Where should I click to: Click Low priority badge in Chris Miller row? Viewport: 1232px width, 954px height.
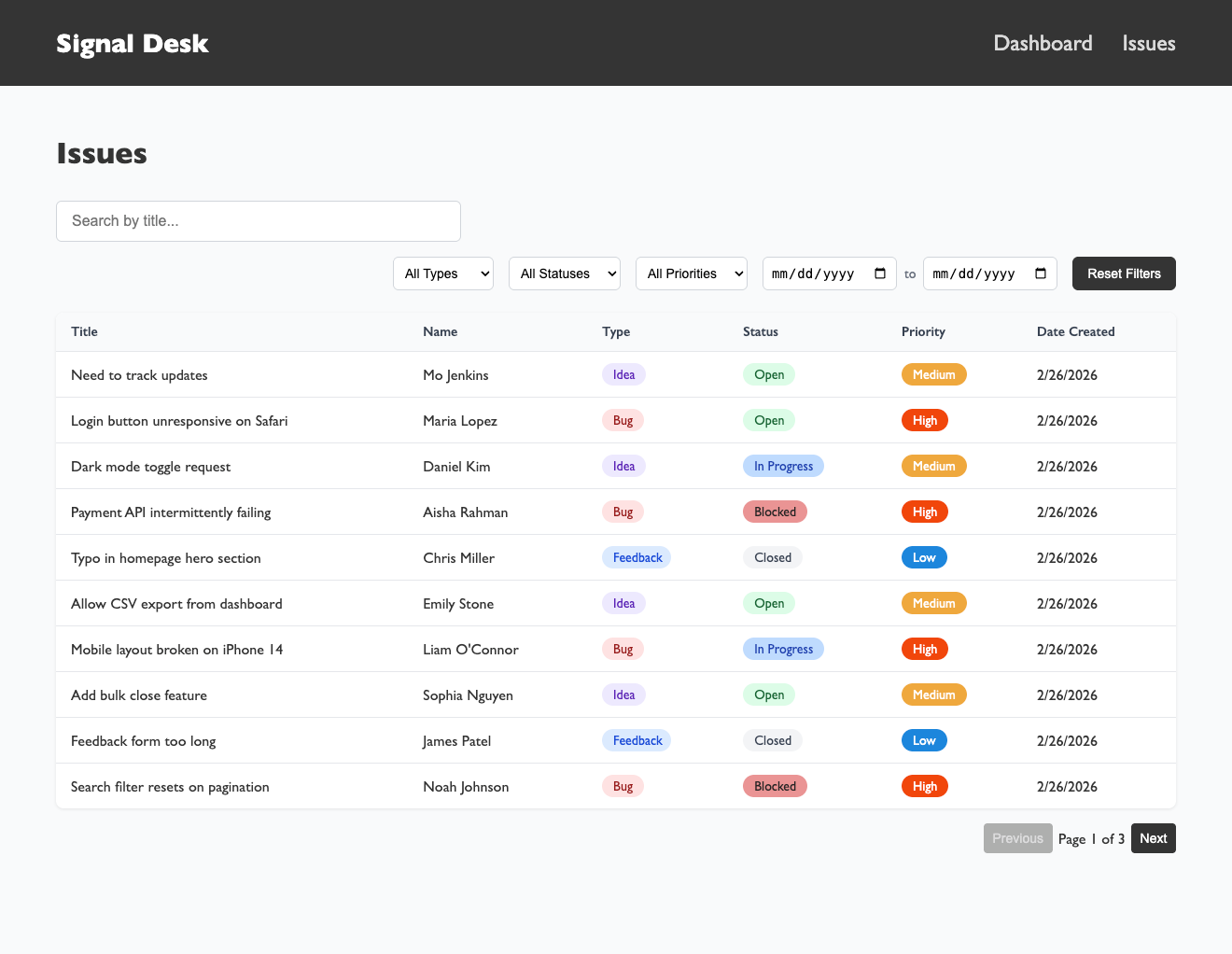pos(924,557)
